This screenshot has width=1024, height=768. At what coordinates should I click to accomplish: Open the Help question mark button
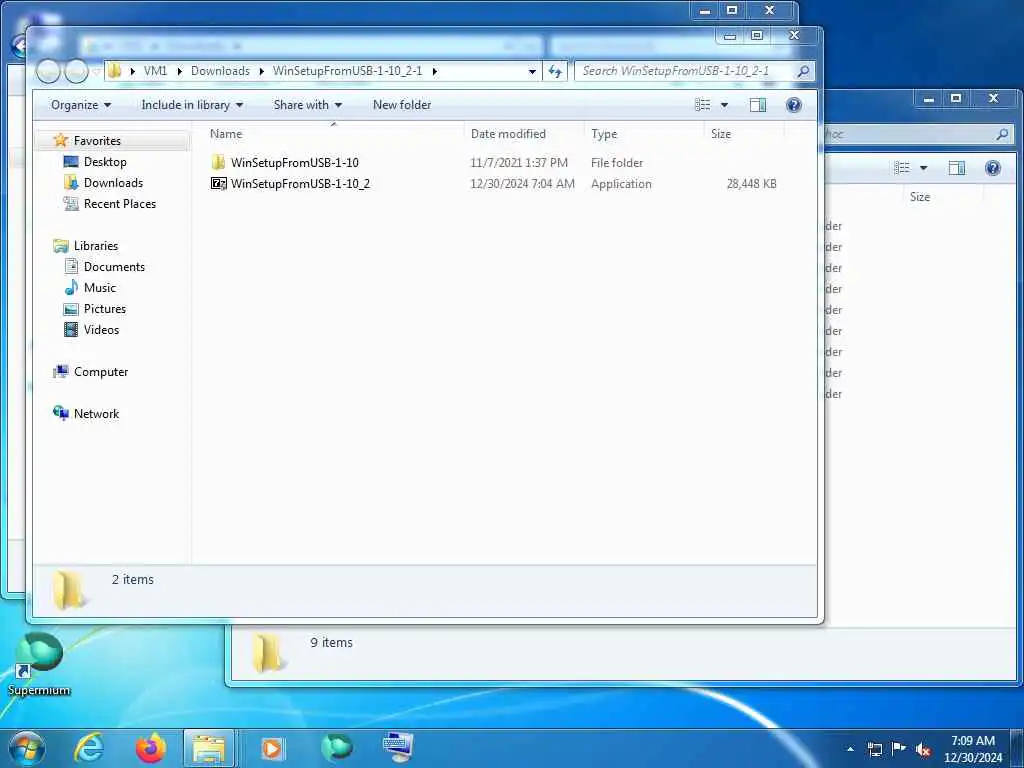click(793, 105)
